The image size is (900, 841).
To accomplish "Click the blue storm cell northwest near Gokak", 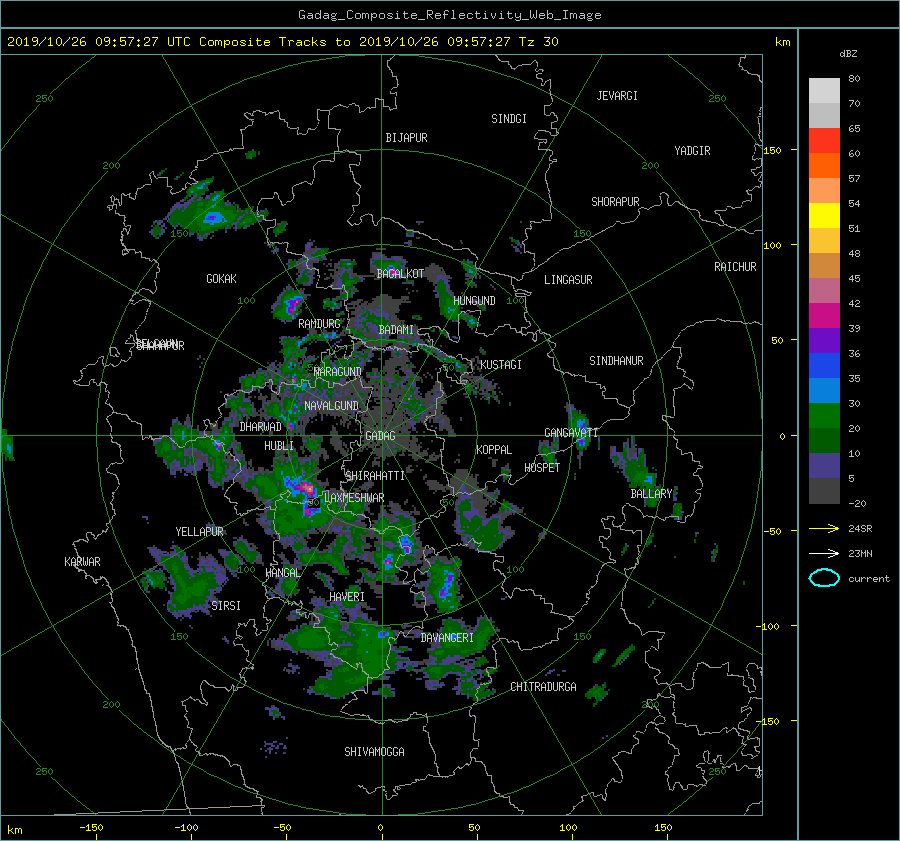I will pyautogui.click(x=213, y=217).
